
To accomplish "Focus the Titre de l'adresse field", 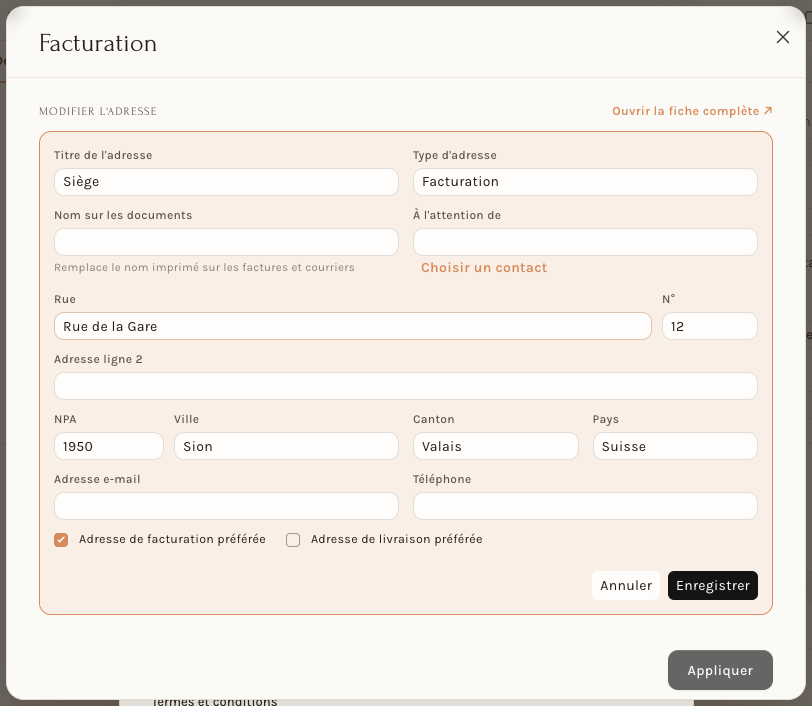I will click(226, 182).
